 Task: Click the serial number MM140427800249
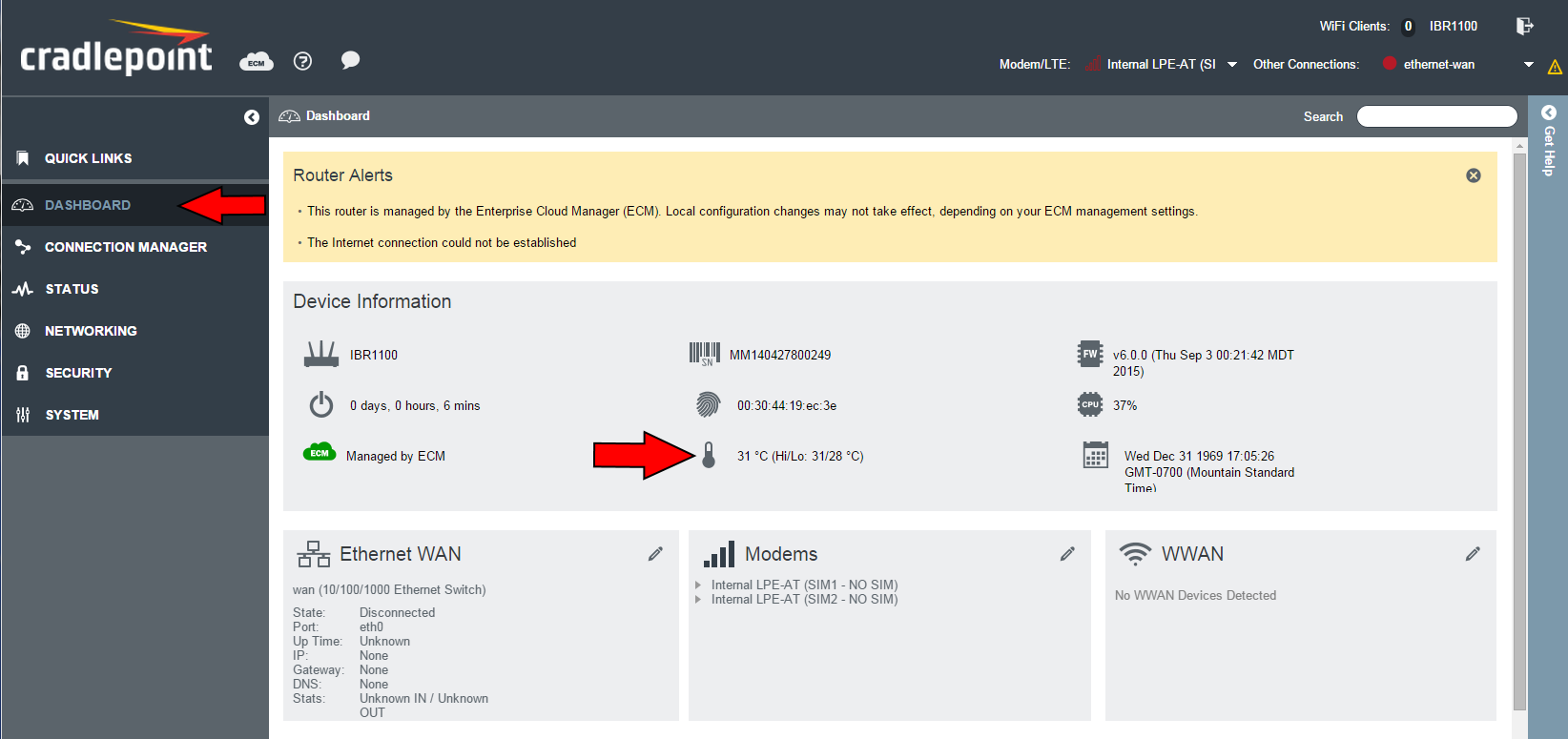tap(780, 355)
